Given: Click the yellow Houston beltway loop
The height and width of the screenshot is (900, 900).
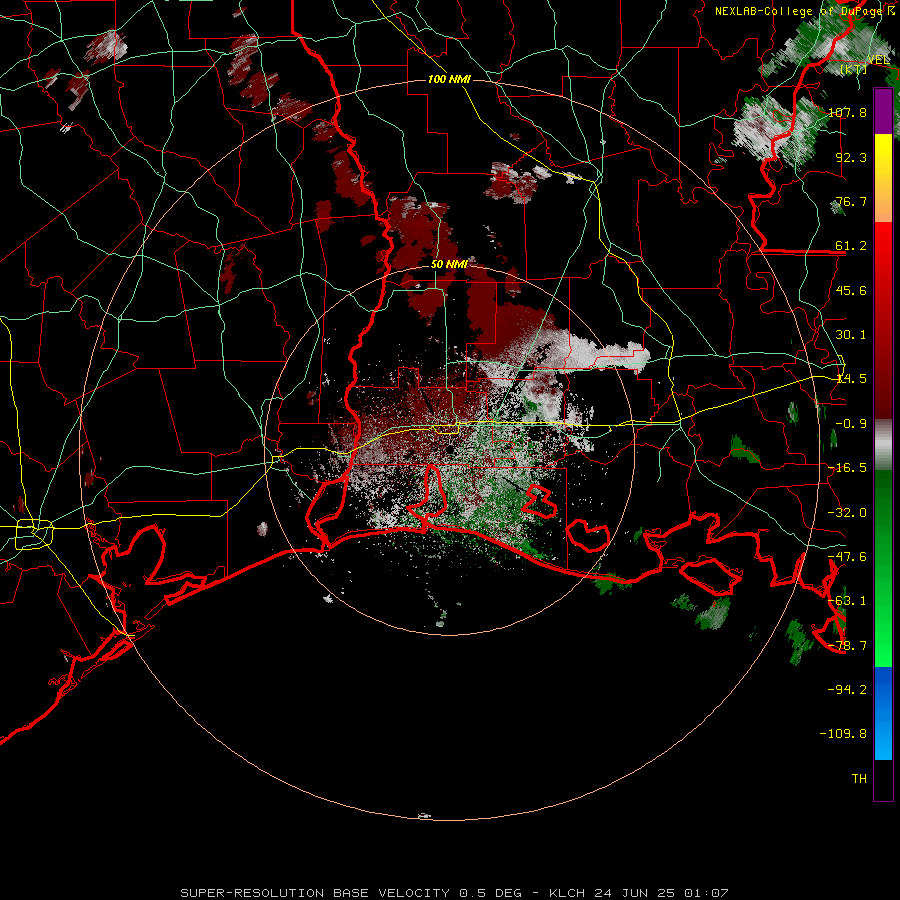Looking at the screenshot, I should [x=34, y=534].
